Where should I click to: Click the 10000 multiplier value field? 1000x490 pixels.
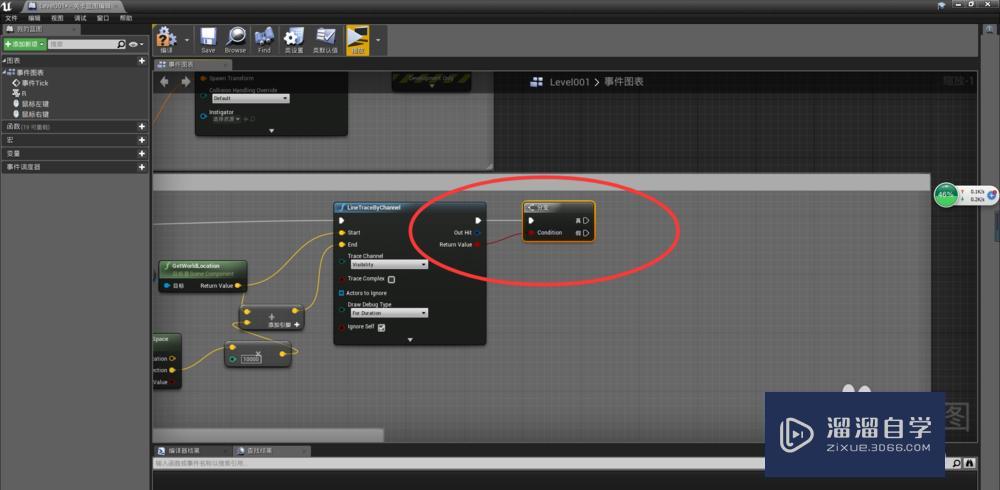tap(251, 359)
